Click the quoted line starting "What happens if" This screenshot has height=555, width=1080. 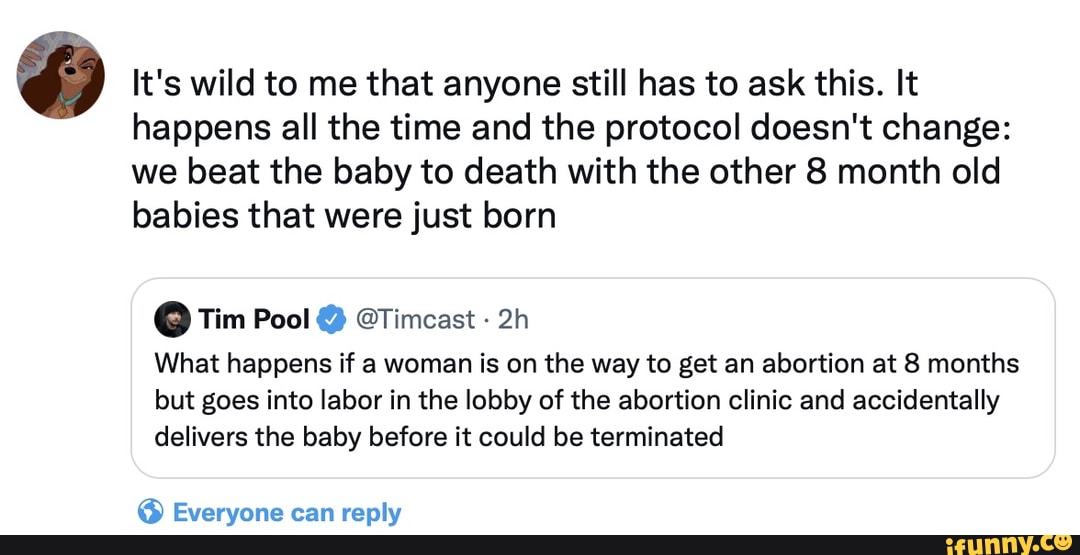tap(585, 364)
